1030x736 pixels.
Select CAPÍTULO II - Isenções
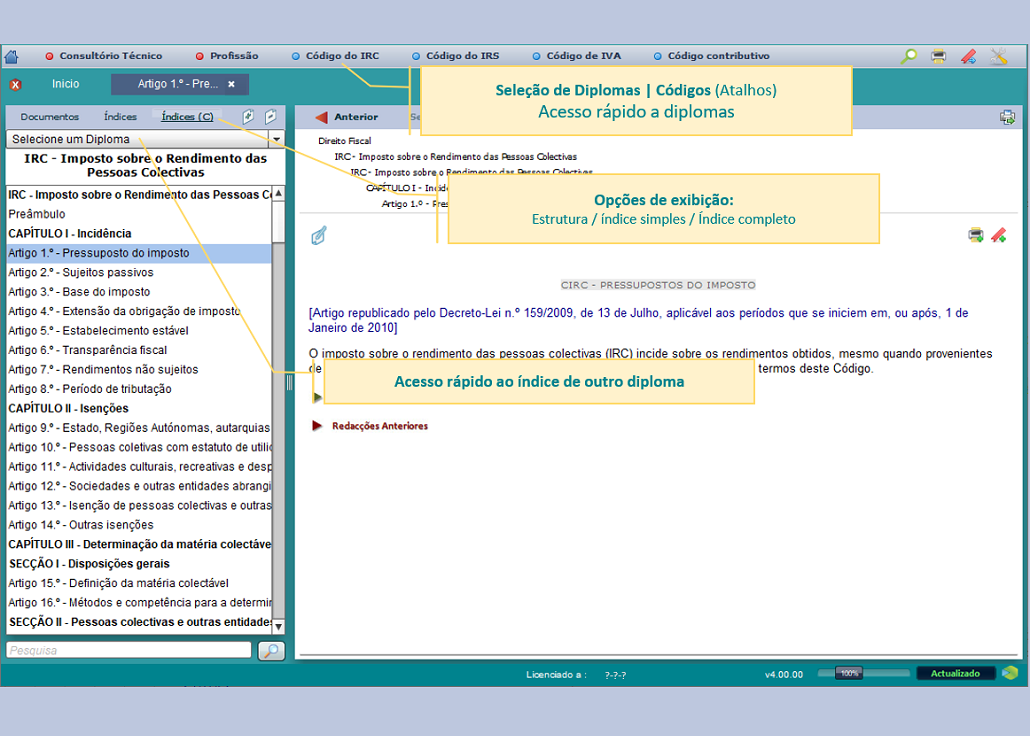coord(139,409)
